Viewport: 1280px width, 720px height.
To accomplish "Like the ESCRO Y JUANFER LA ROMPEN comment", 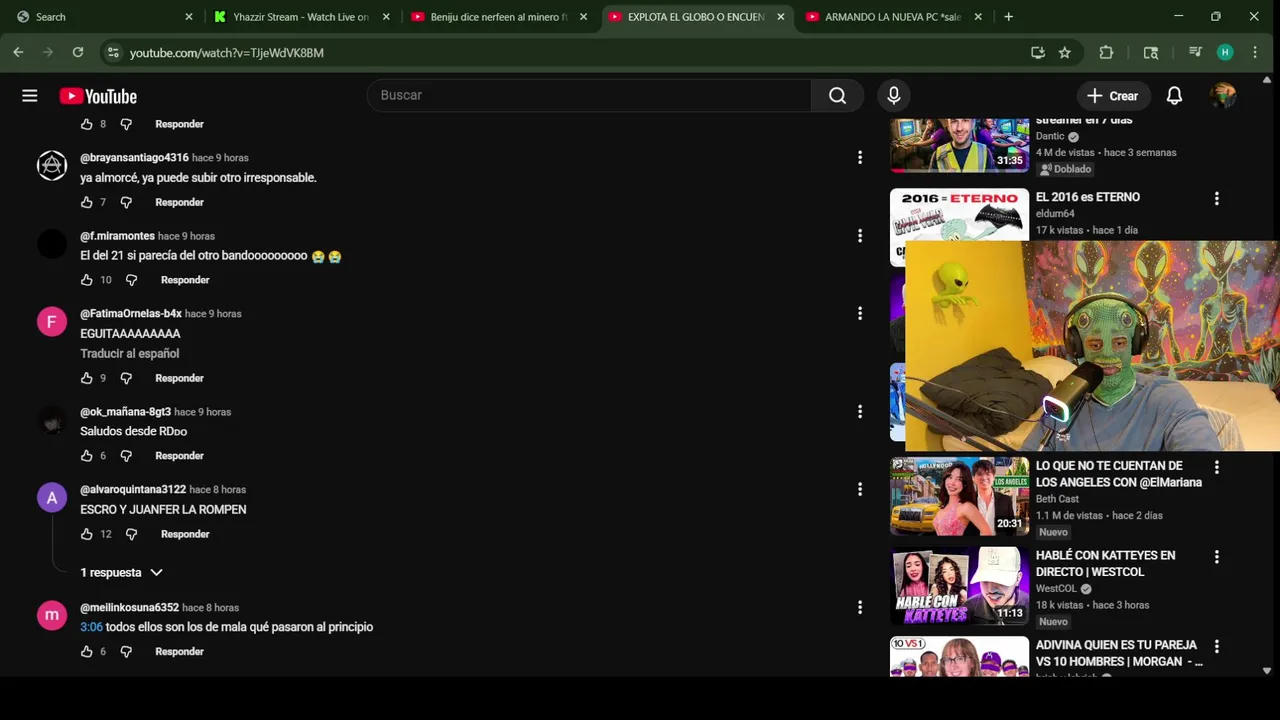I will pyautogui.click(x=86, y=534).
